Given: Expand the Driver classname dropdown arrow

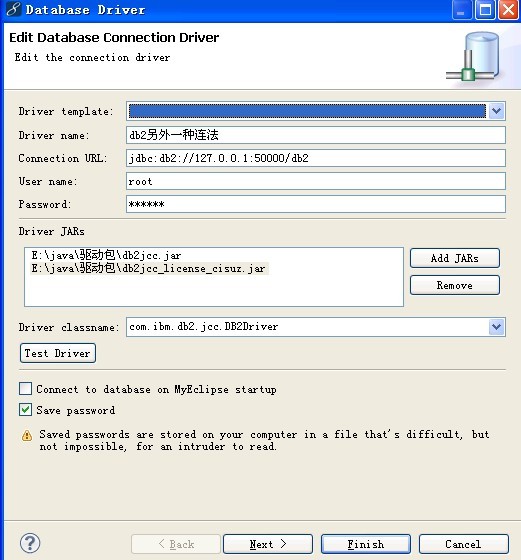Looking at the screenshot, I should point(496,327).
